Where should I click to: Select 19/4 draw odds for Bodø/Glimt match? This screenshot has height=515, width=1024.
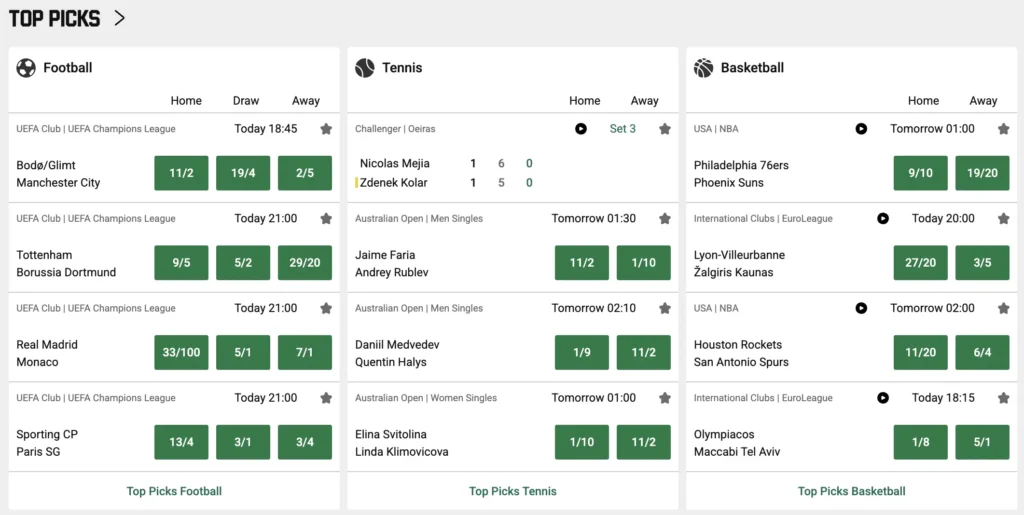(243, 173)
